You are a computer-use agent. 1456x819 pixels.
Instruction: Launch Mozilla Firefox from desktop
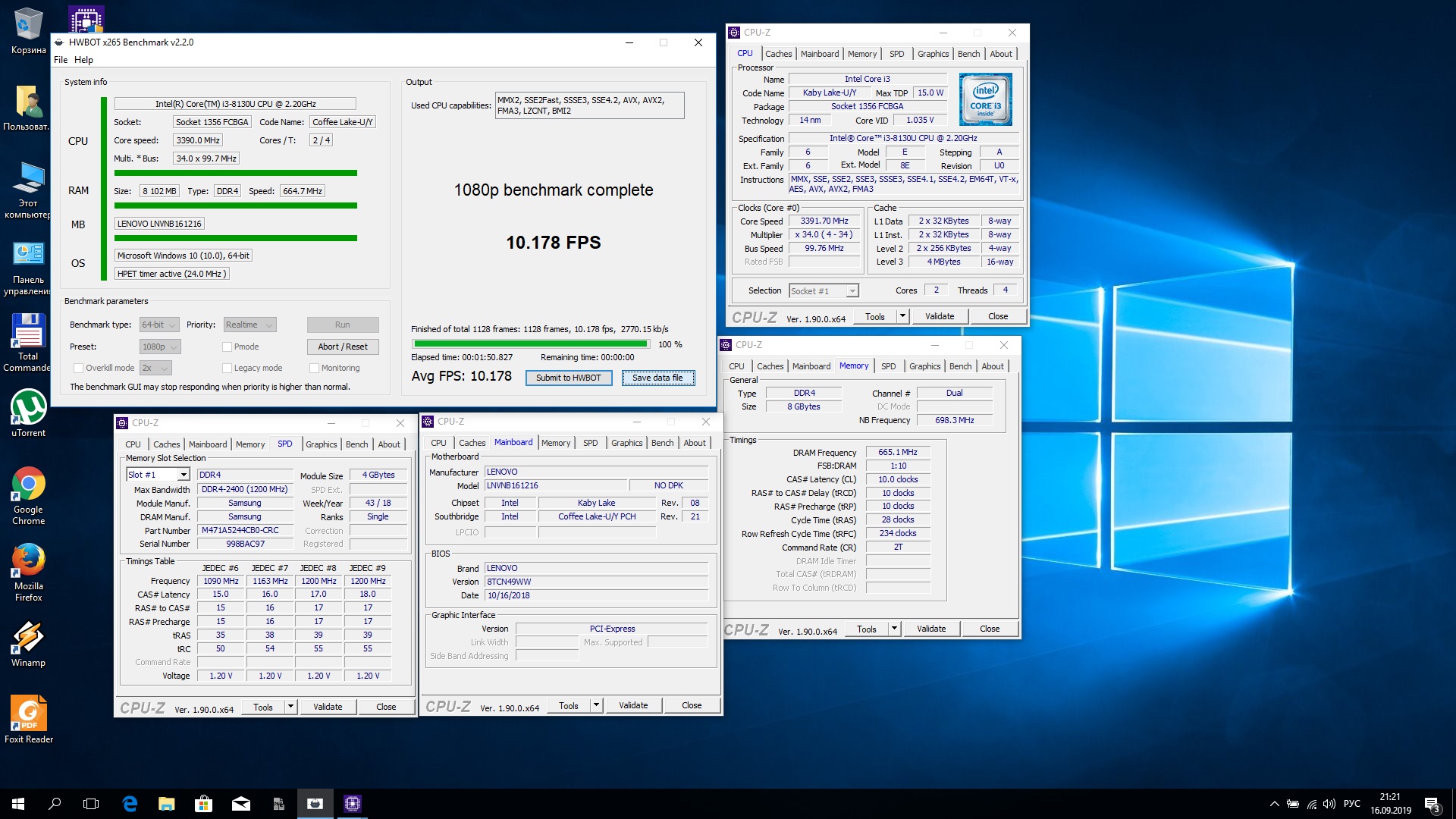click(x=28, y=573)
